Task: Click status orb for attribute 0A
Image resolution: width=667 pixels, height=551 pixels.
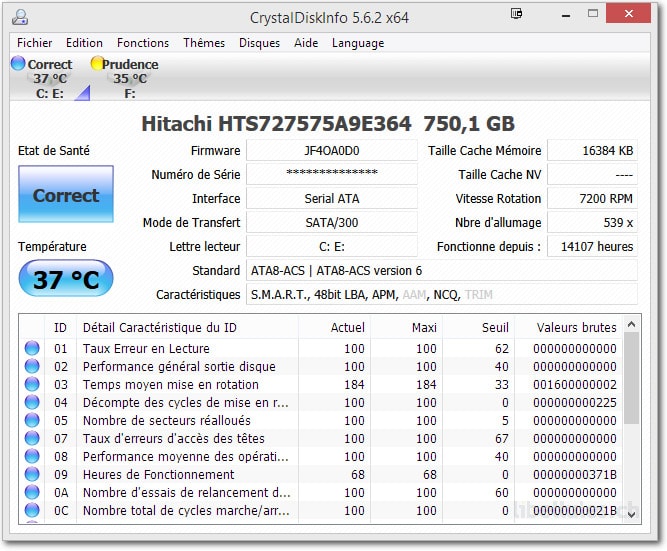Action: tap(32, 492)
